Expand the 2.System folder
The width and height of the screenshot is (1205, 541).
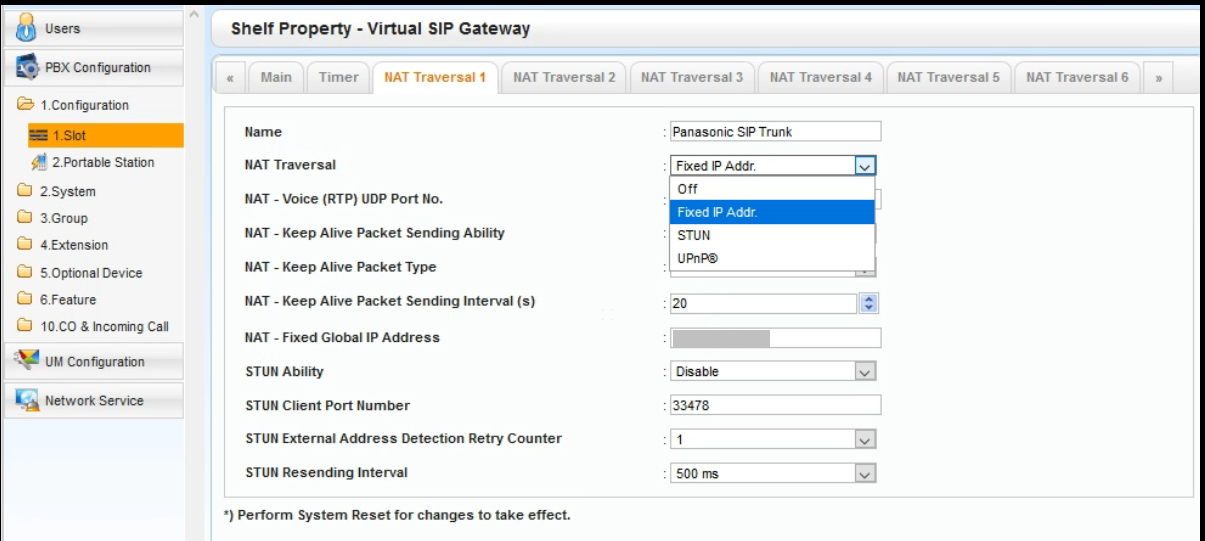67,191
